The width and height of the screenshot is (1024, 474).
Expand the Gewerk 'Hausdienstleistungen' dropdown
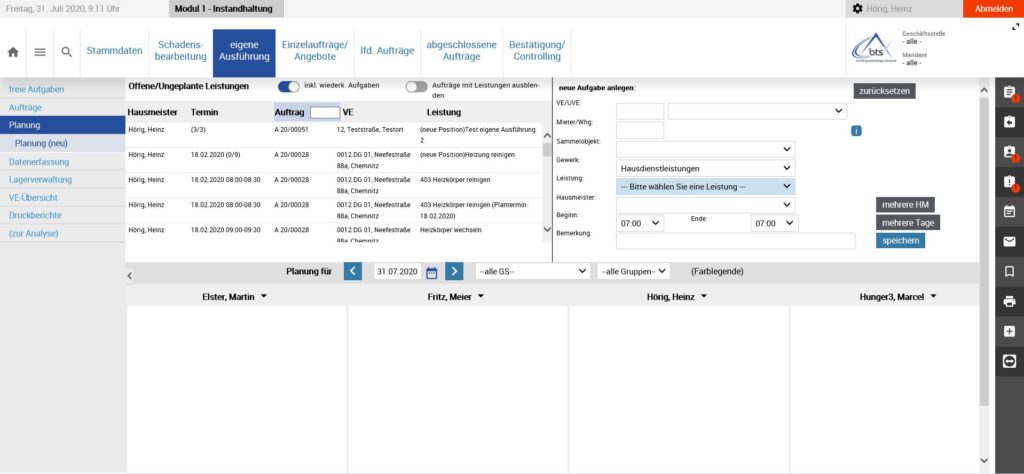click(705, 168)
